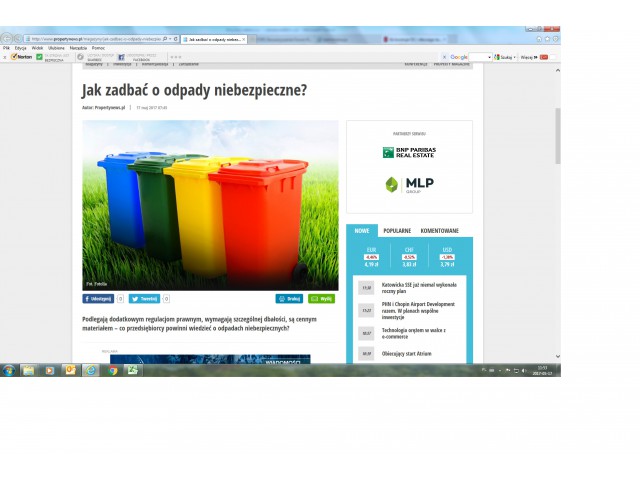This screenshot has width=640, height=480.
Task: Click the Twitter Tweetnij button
Action: (144, 298)
